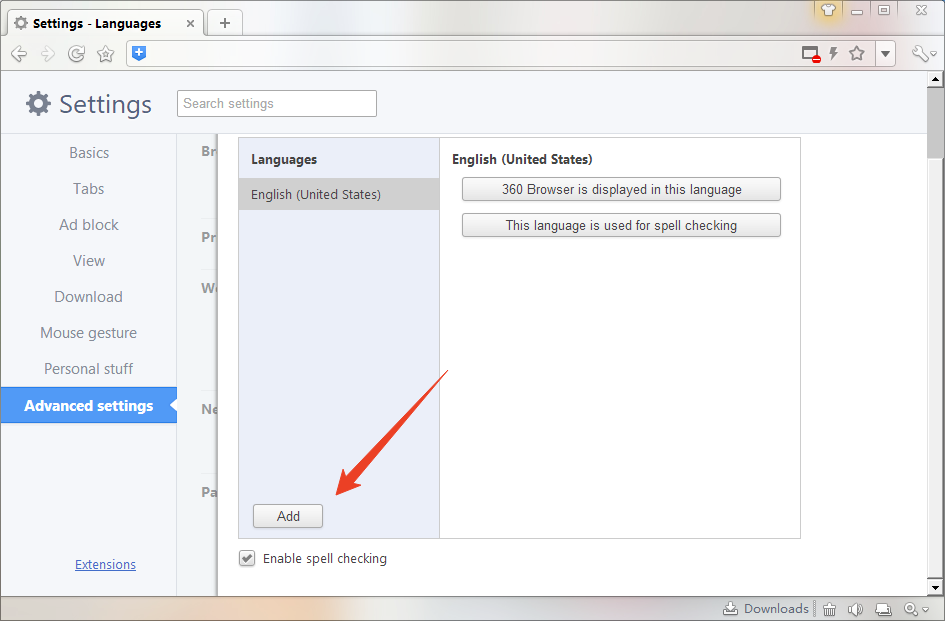
Task: Go to the Ad block settings section
Action: pyautogui.click(x=88, y=225)
